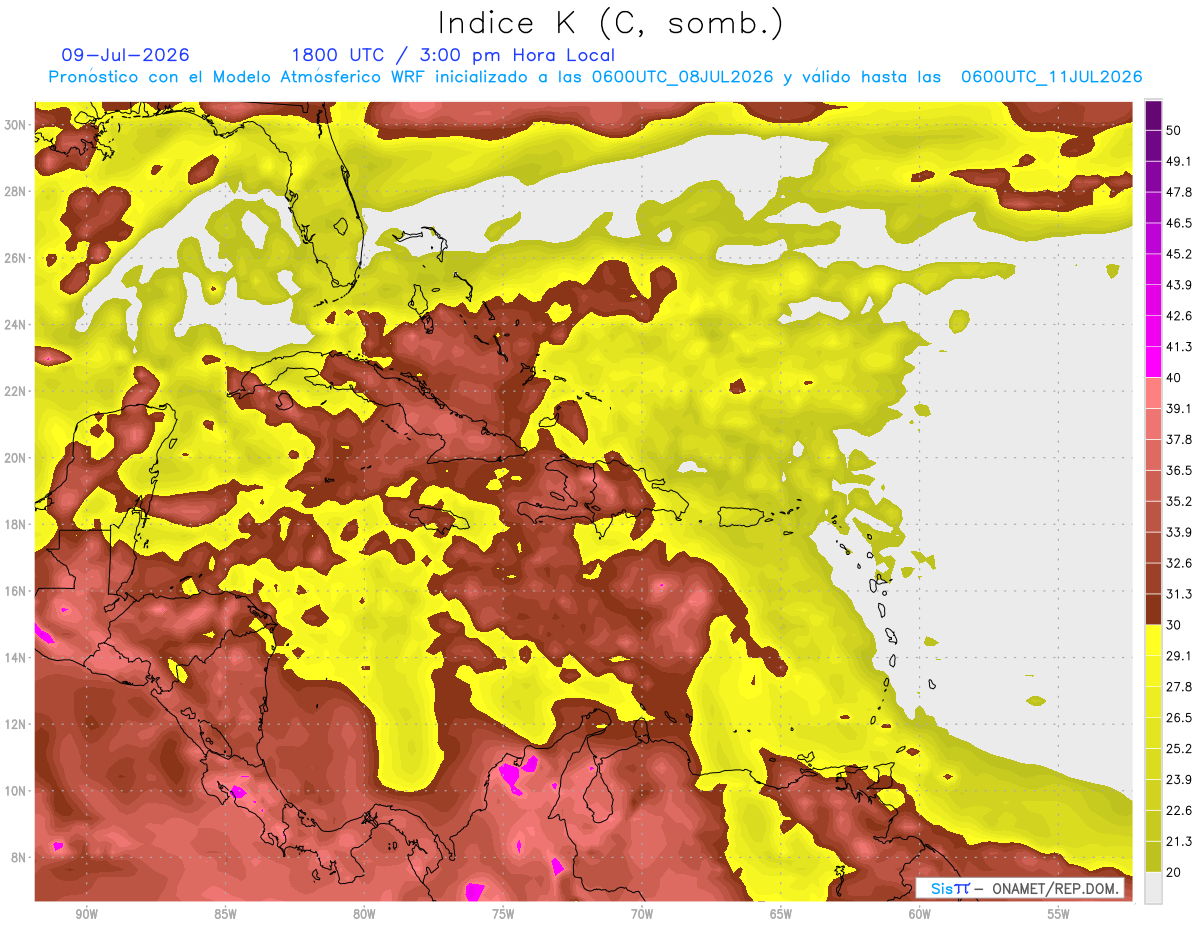Click the legend value '39.1'
The width and height of the screenshot is (1200, 927).
coord(1178,408)
